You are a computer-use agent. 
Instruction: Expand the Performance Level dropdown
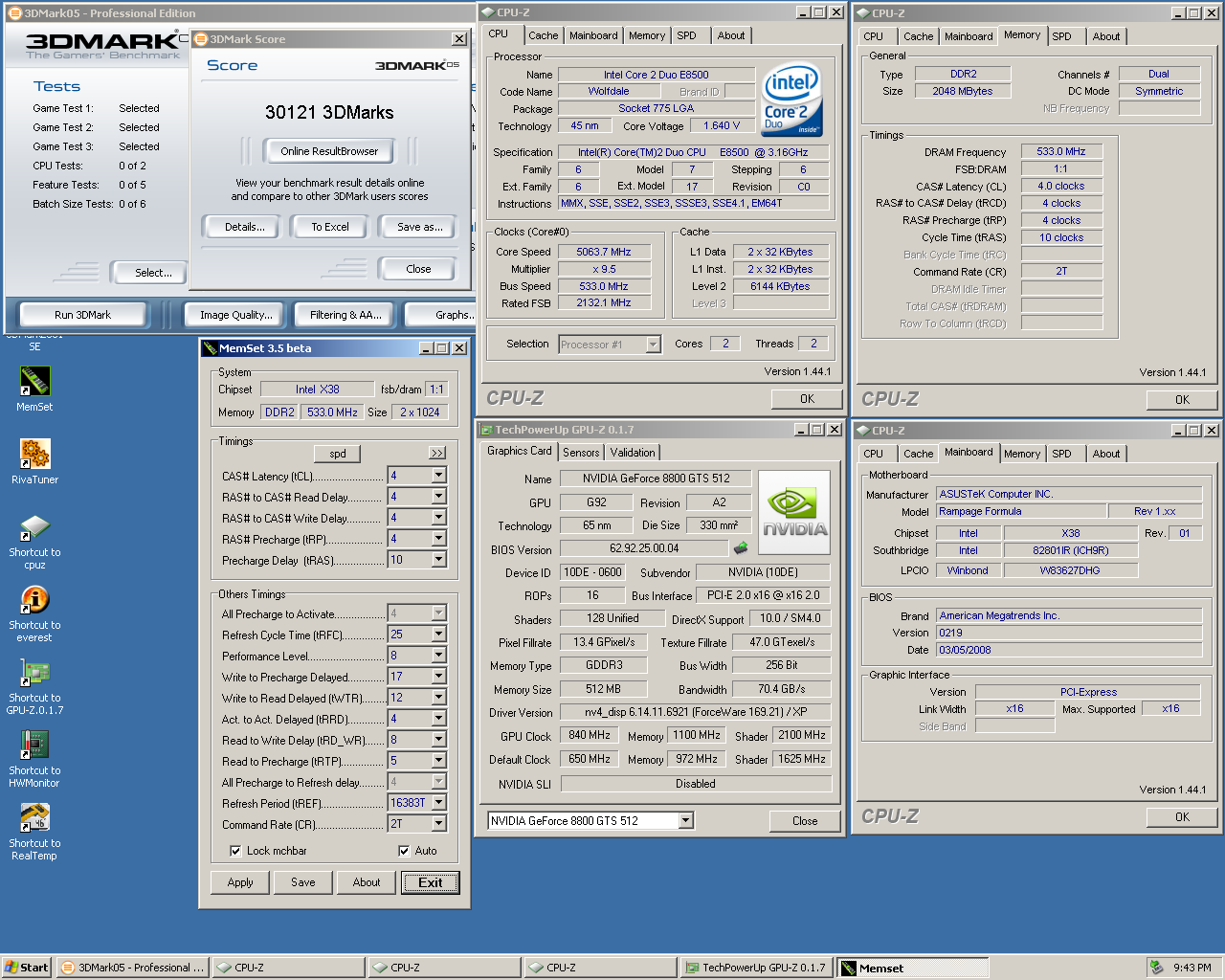point(438,656)
